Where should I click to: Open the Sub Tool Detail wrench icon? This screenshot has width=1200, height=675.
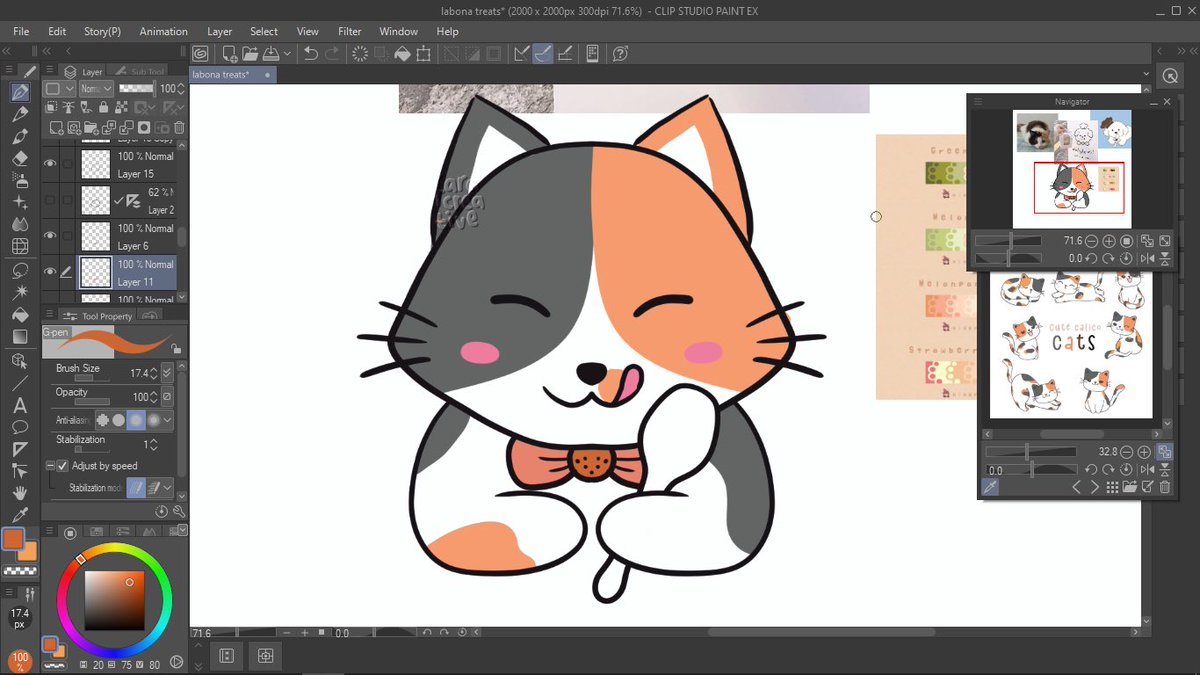[179, 511]
